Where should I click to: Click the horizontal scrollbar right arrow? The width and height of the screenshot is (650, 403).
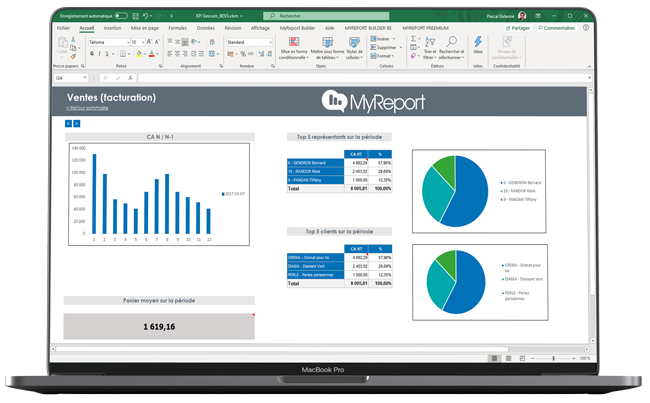587,350
